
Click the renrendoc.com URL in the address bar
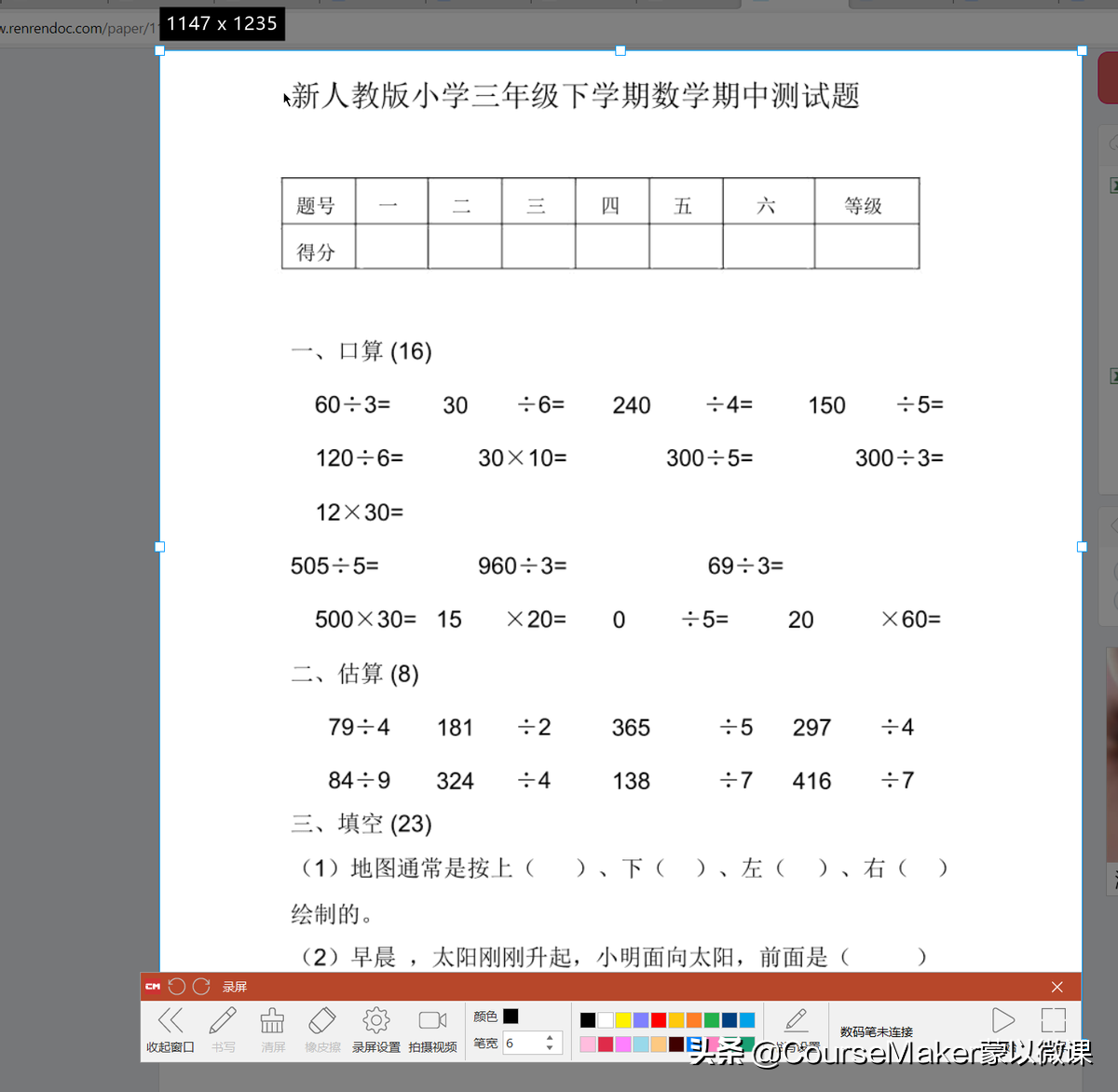click(78, 28)
